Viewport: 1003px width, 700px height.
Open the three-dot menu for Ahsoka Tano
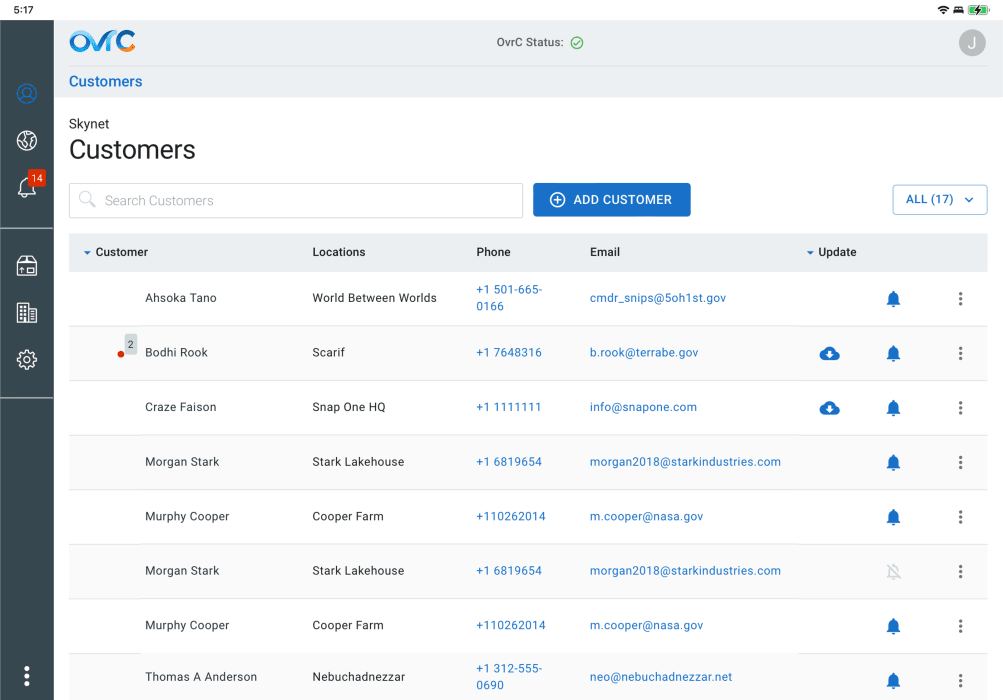pyautogui.click(x=960, y=299)
